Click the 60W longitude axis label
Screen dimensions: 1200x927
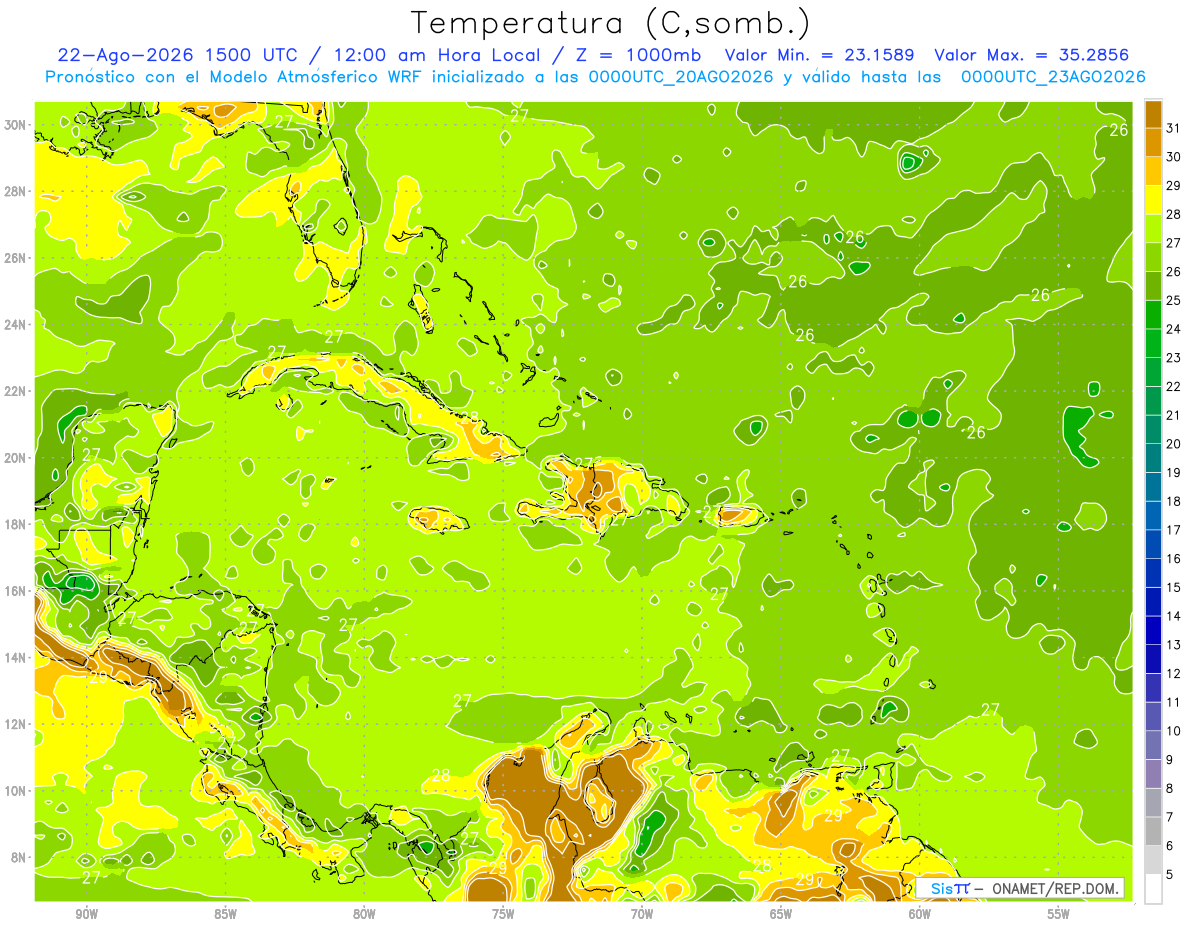pyautogui.click(x=920, y=914)
